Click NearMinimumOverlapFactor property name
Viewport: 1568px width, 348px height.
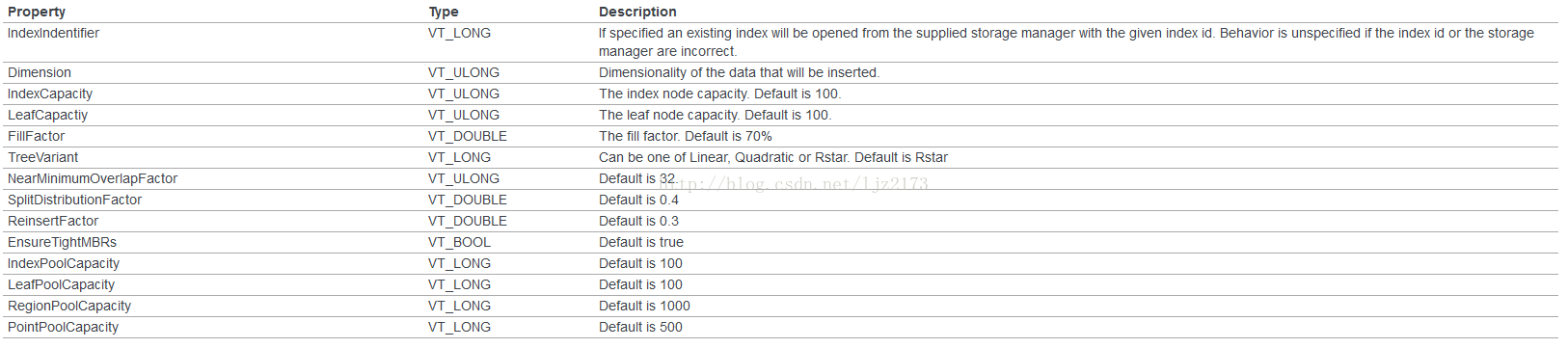(x=93, y=178)
